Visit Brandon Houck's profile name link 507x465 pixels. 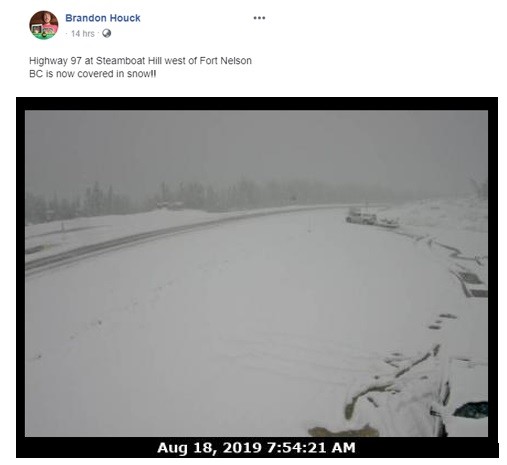click(103, 18)
